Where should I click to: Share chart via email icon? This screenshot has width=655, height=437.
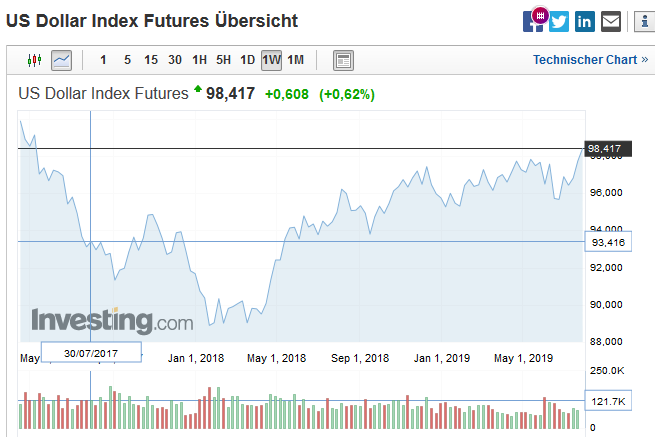pyautogui.click(x=611, y=21)
